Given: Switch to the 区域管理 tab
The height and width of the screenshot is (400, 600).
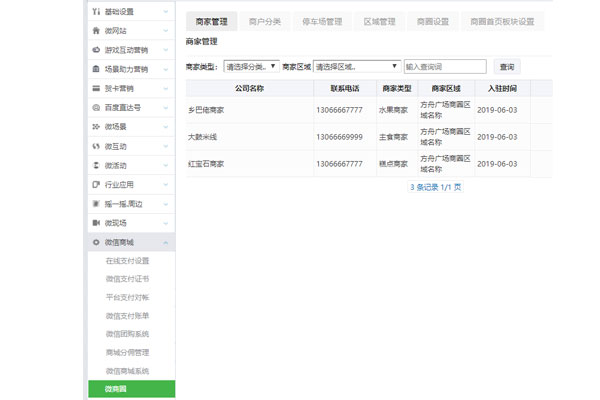Looking at the screenshot, I should point(379,21).
